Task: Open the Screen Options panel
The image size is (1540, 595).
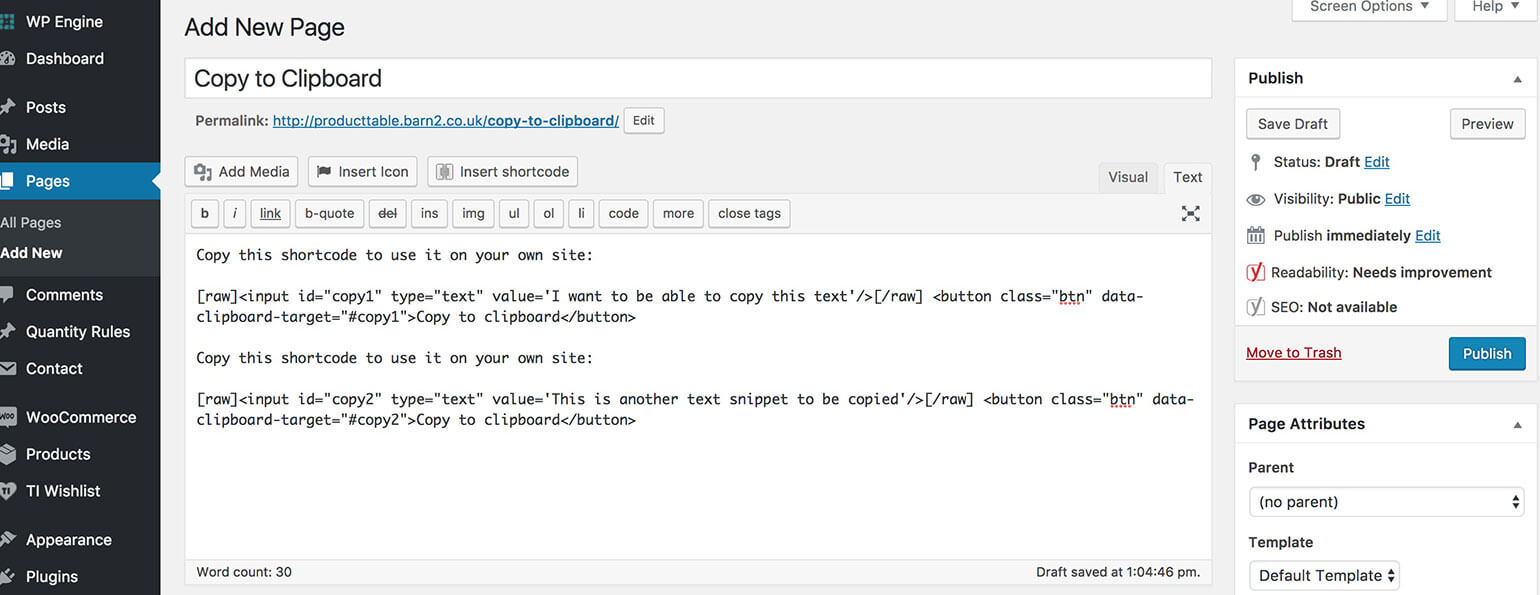Action: 1368,7
